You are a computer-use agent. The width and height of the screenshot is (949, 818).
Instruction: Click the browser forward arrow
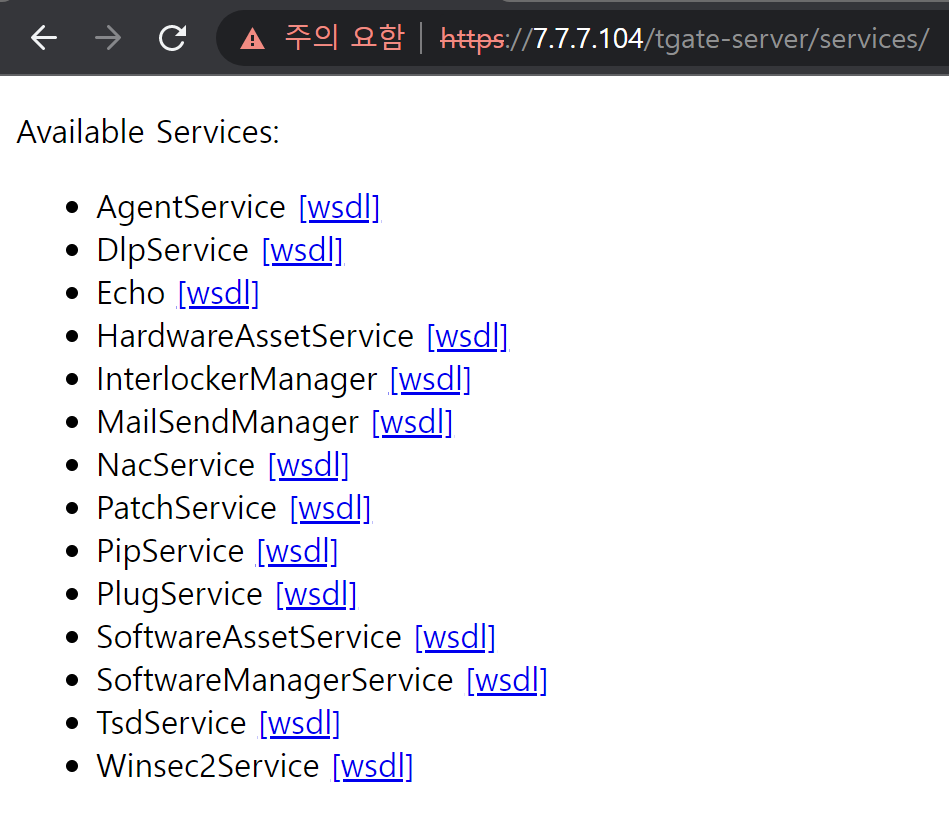[x=108, y=38]
